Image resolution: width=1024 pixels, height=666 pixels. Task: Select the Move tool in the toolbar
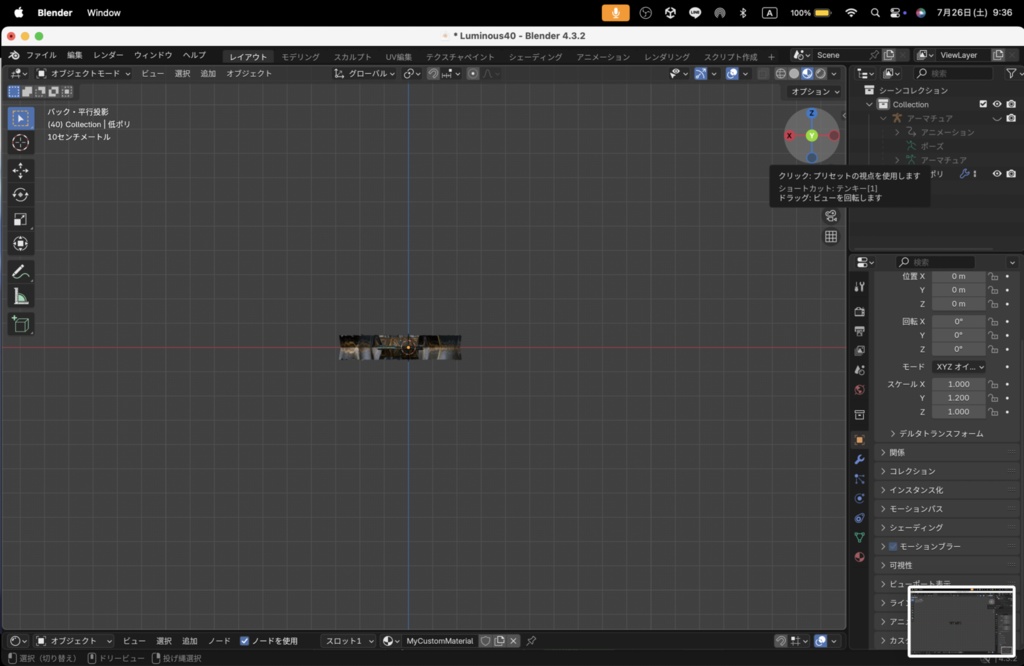(x=21, y=171)
